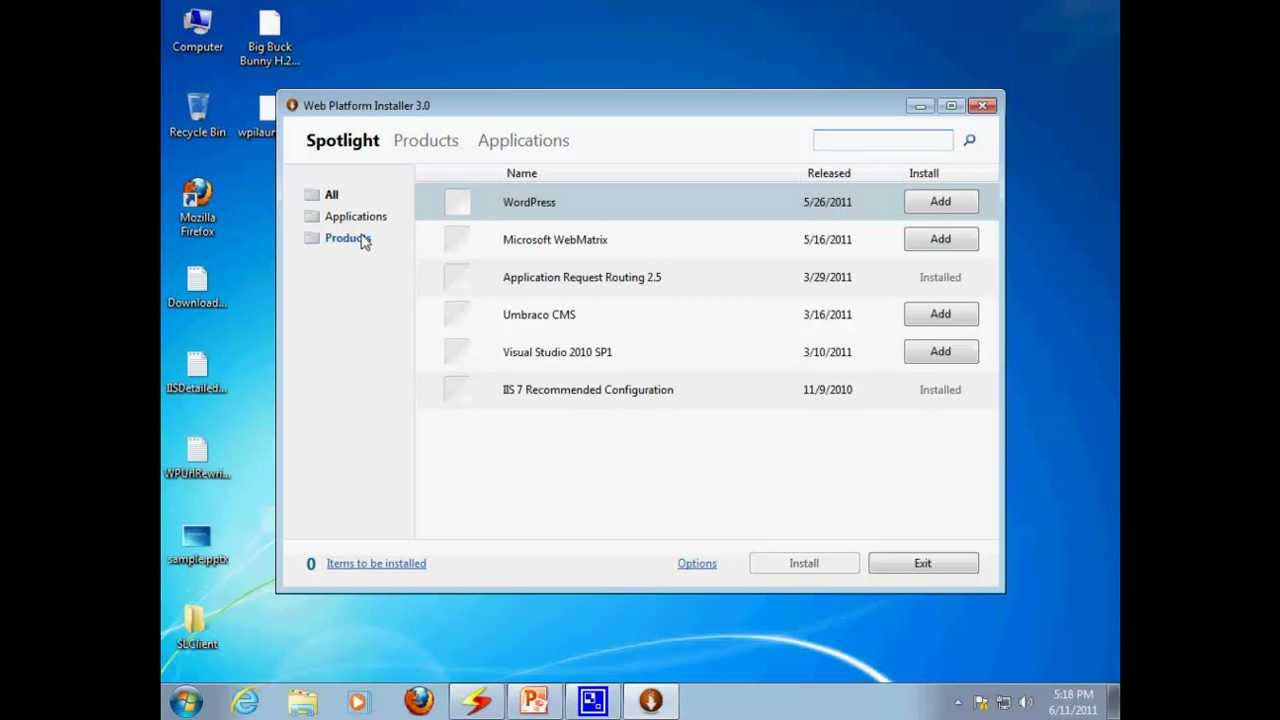
Task: Click the Web Platform Installer title icon
Action: tap(291, 105)
